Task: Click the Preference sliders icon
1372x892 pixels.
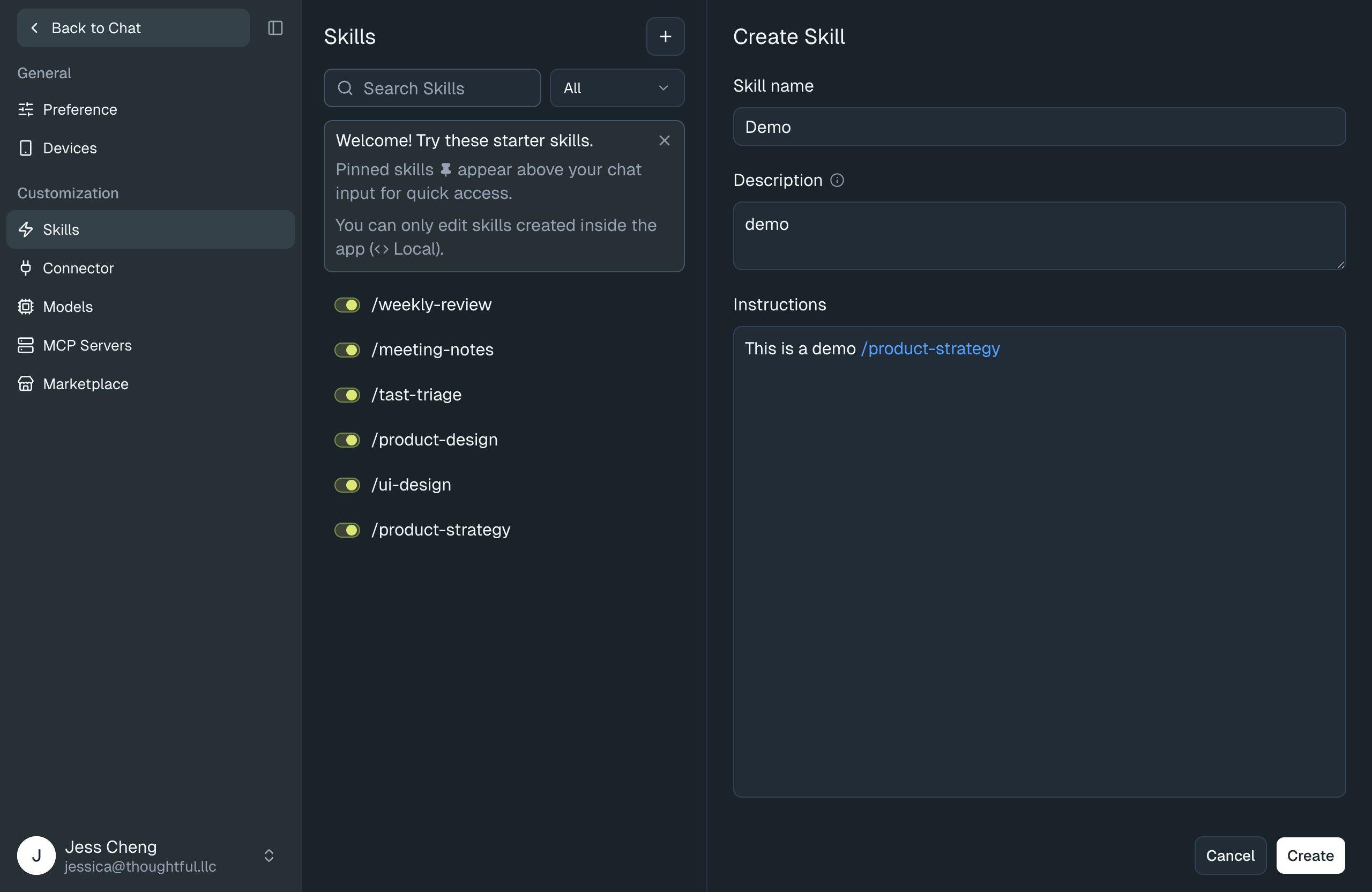Action: coord(25,109)
